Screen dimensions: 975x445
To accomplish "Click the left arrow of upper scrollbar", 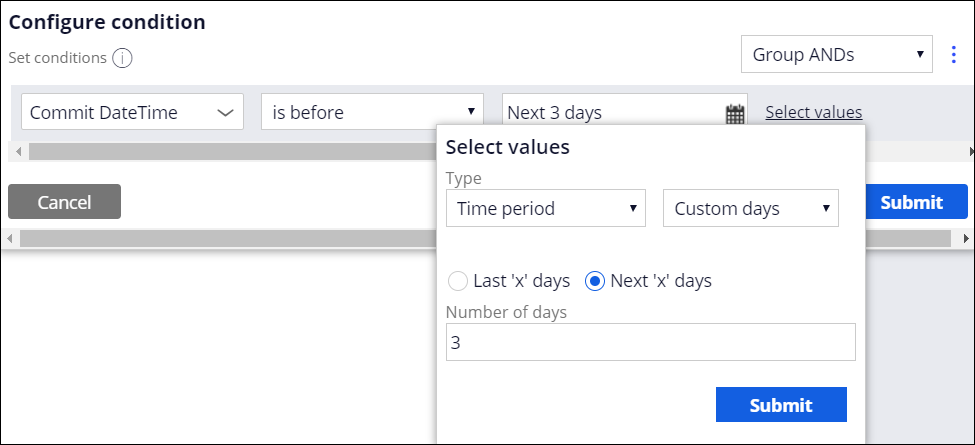I will click(18, 151).
